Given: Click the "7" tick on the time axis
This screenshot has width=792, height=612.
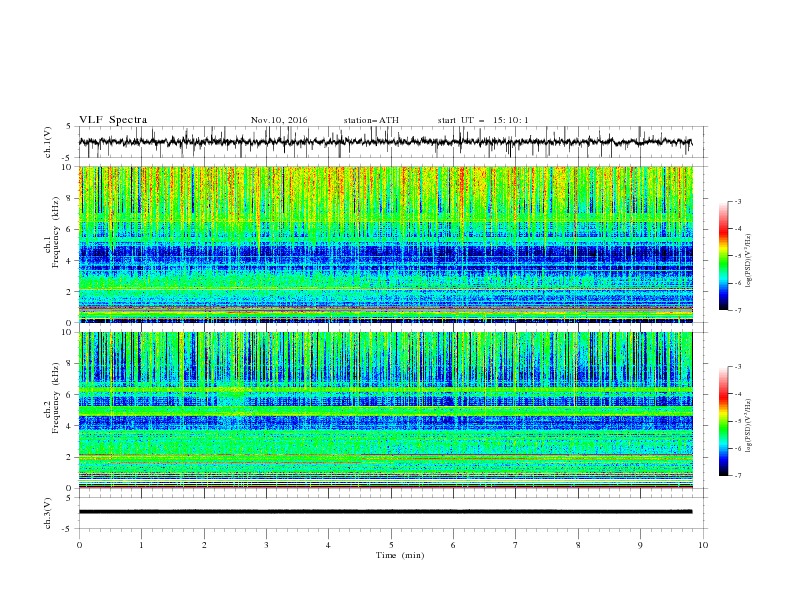Looking at the screenshot, I should pos(516,545).
